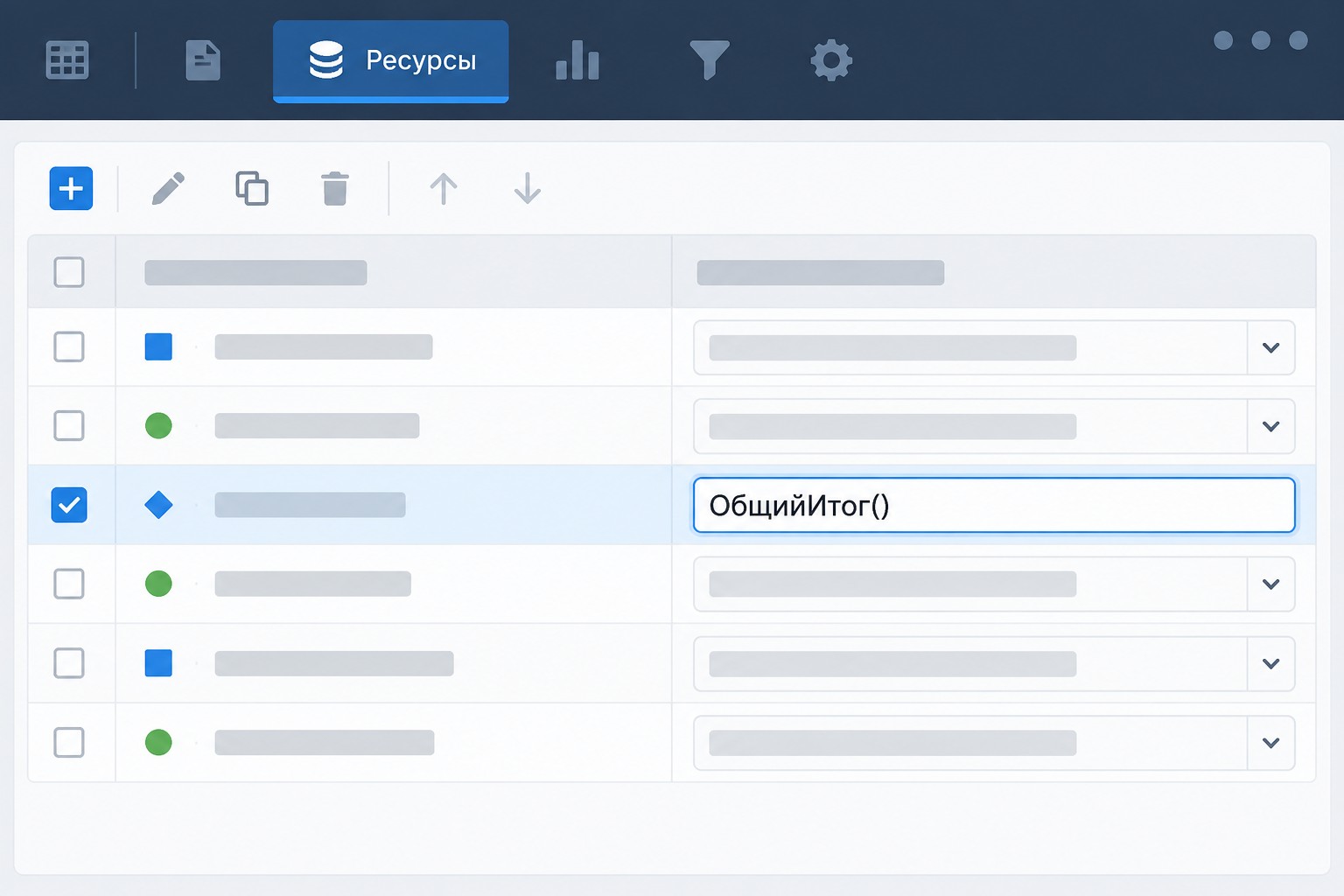1344x896 pixels.
Task: Open the table grid view icon
Action: click(x=67, y=60)
